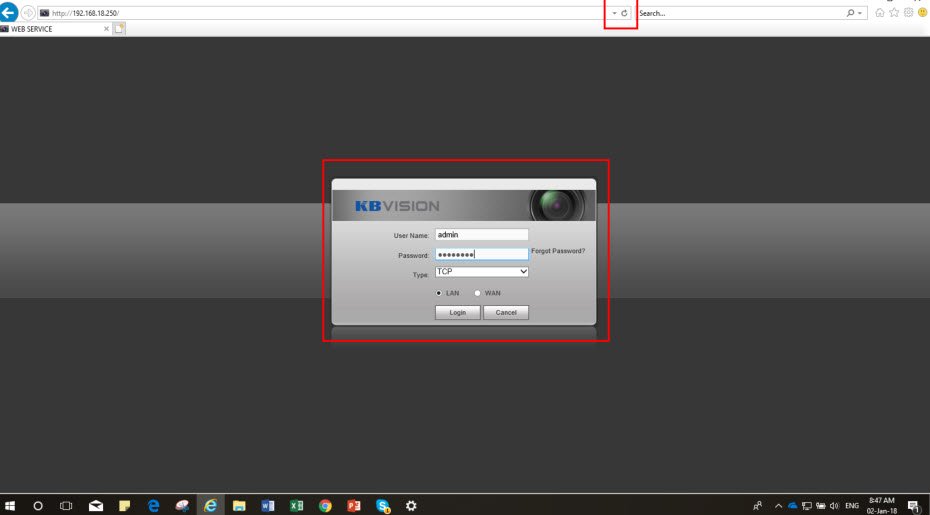Open a new tab in the browser

tap(121, 29)
